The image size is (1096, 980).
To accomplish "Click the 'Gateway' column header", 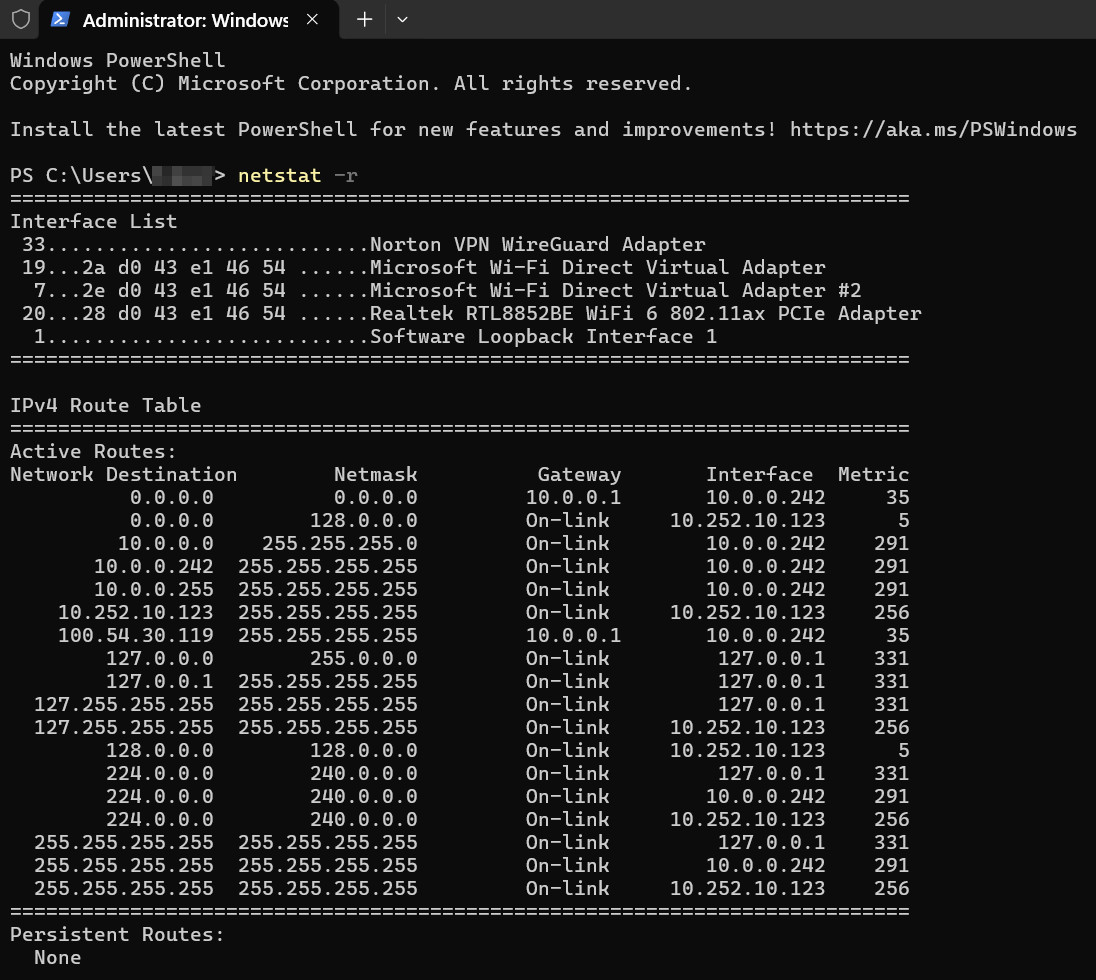I will tap(579, 475).
